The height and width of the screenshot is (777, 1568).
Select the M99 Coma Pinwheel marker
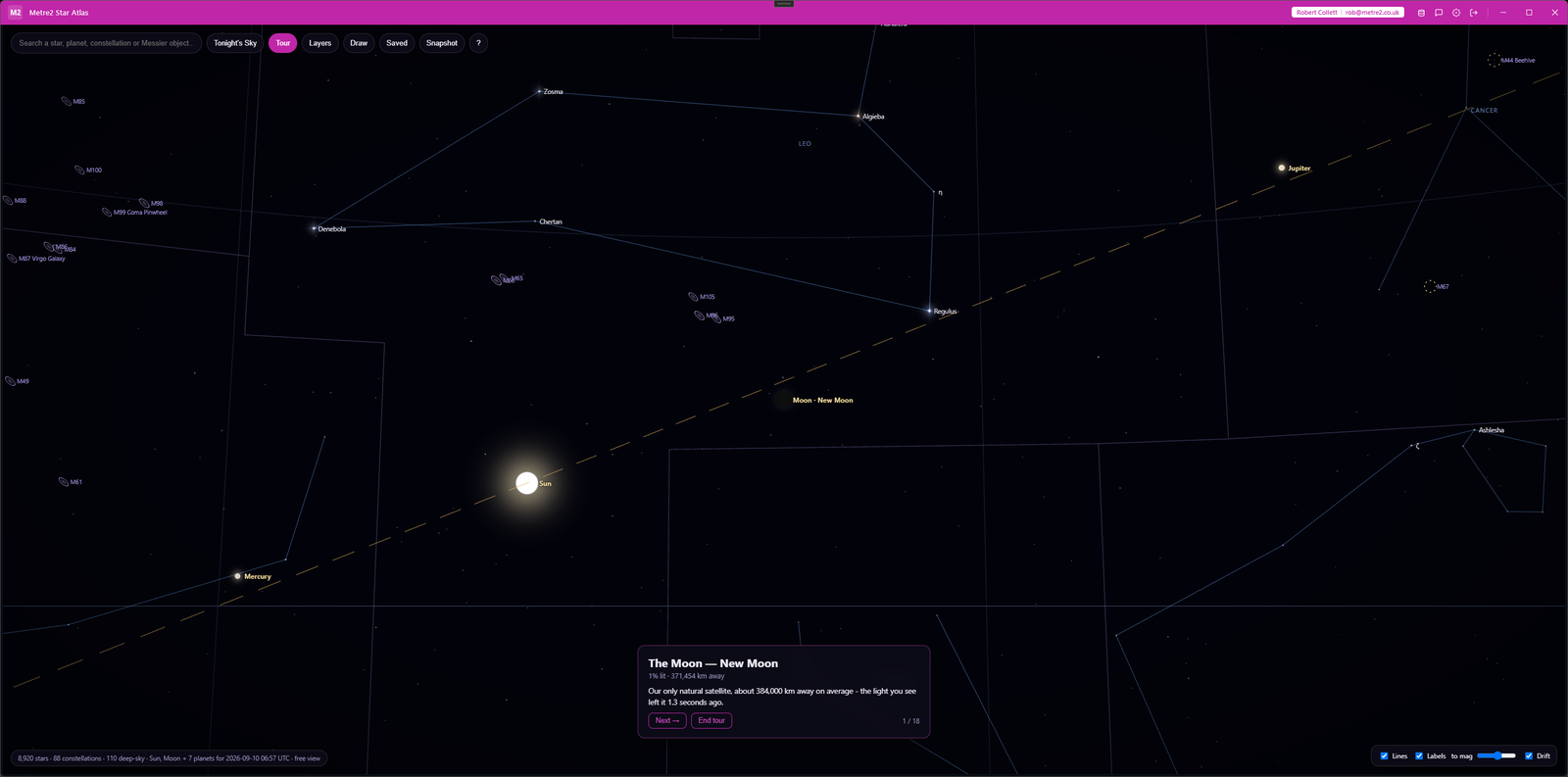pyautogui.click(x=107, y=212)
